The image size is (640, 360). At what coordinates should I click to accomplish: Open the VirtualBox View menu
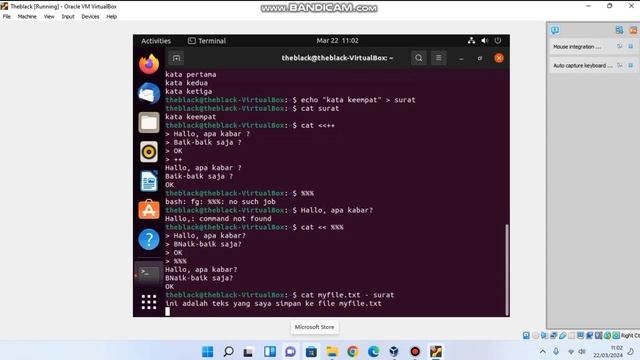pos(49,17)
